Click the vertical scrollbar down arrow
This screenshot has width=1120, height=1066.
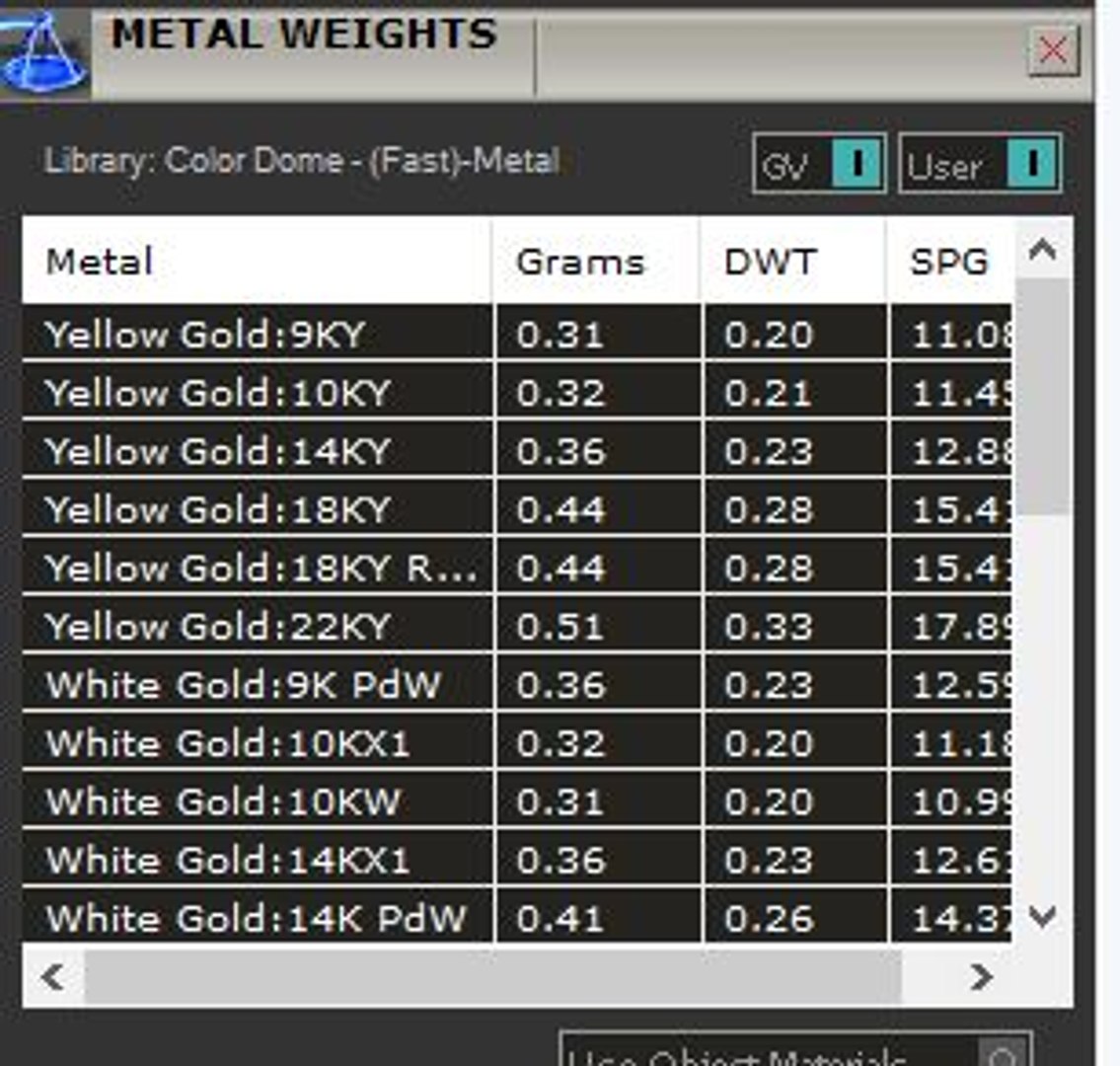pos(1042,915)
